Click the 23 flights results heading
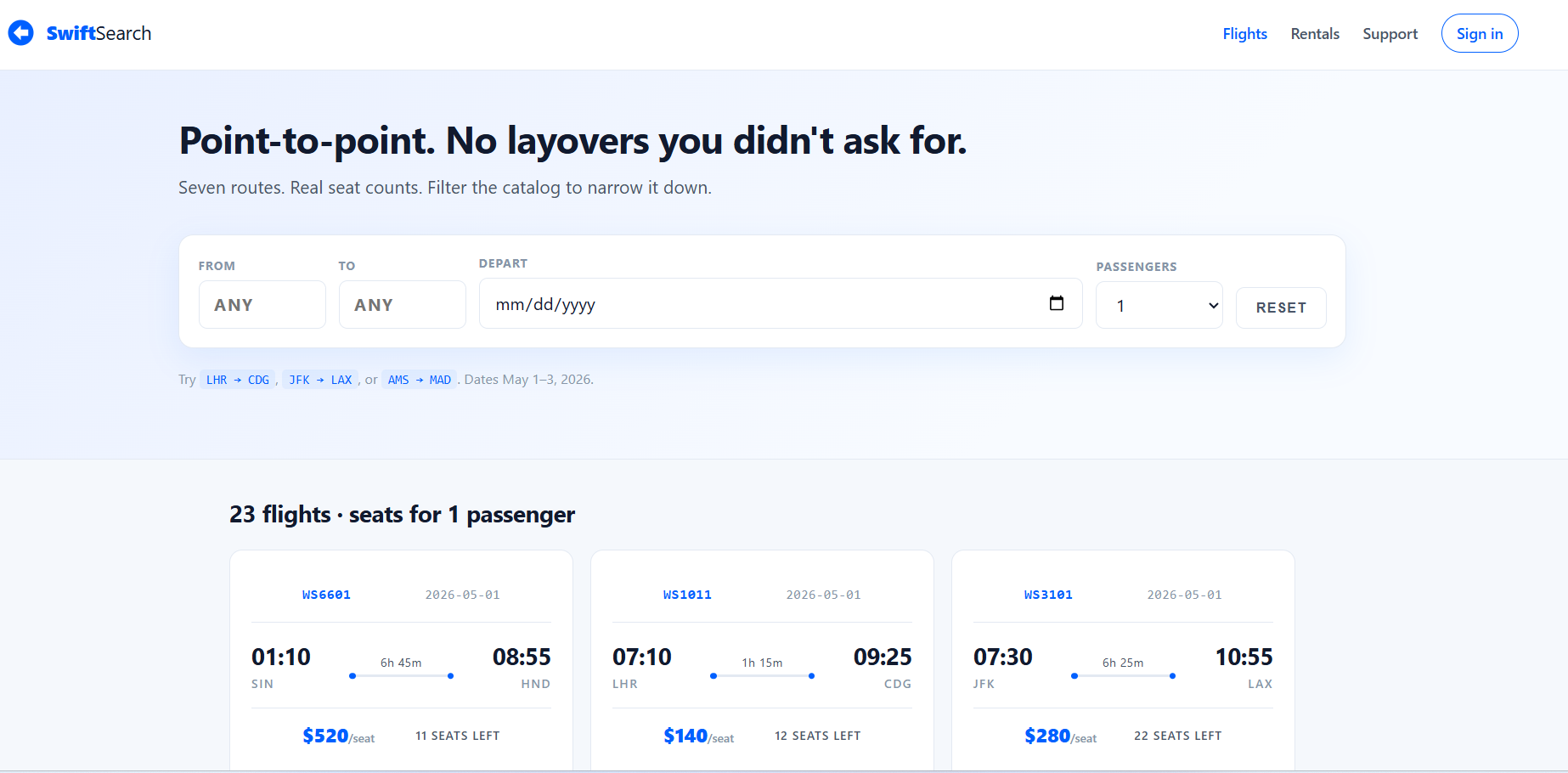Viewport: 1568px width, 773px height. (x=402, y=514)
